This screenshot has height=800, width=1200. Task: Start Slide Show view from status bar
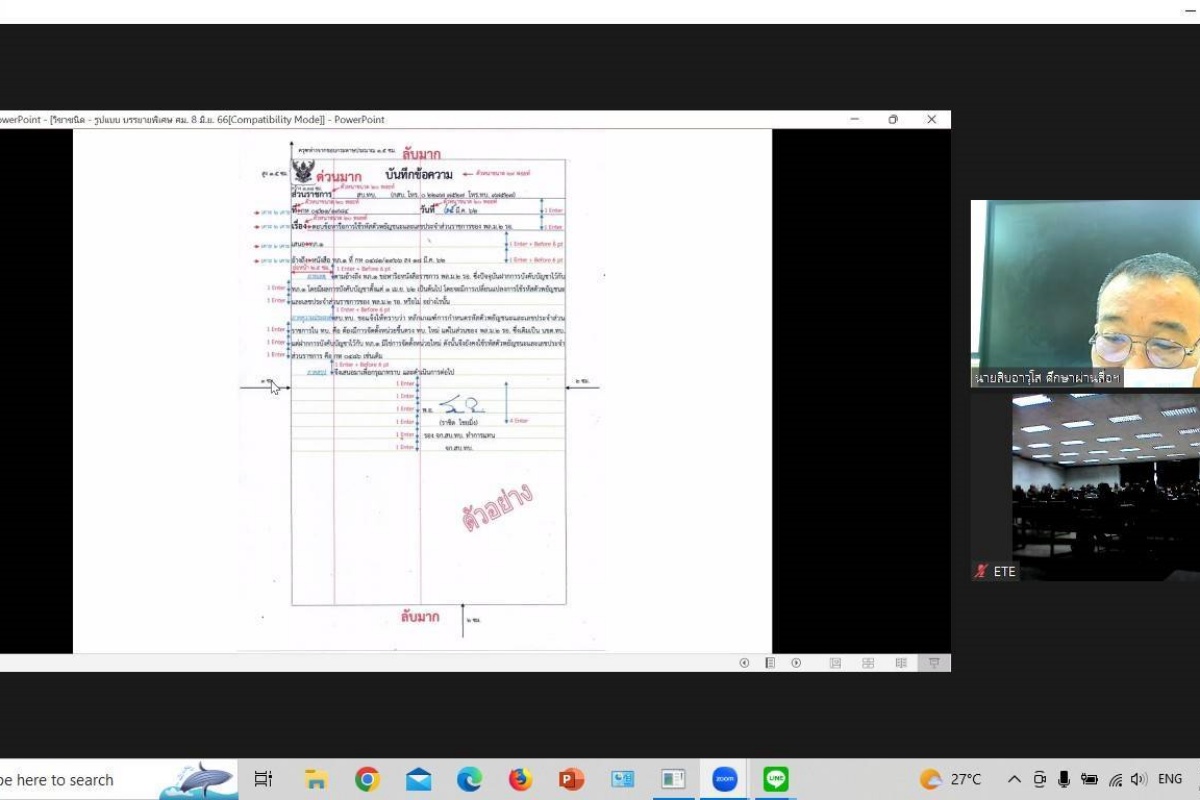point(934,663)
